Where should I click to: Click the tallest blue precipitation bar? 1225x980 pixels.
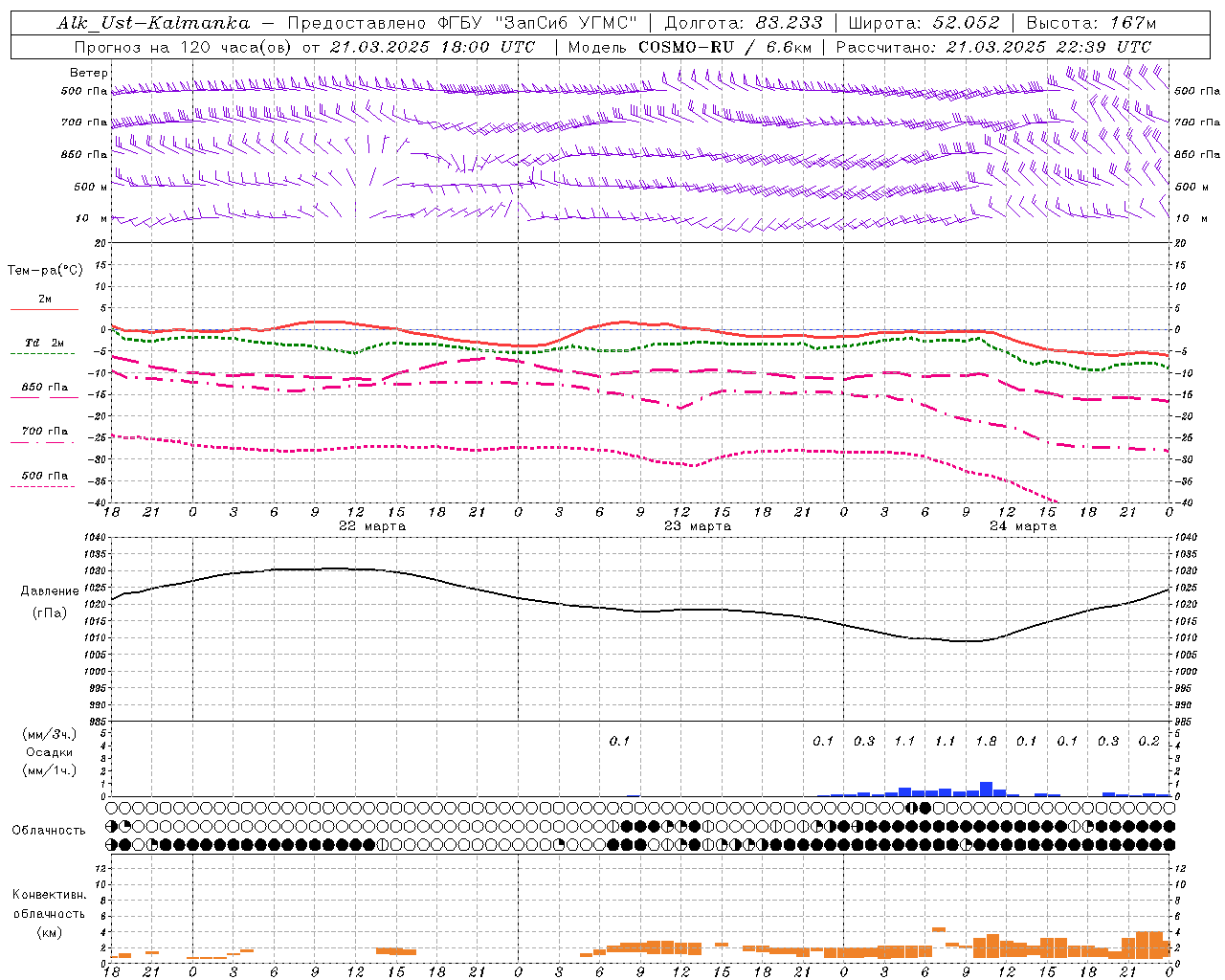click(986, 790)
